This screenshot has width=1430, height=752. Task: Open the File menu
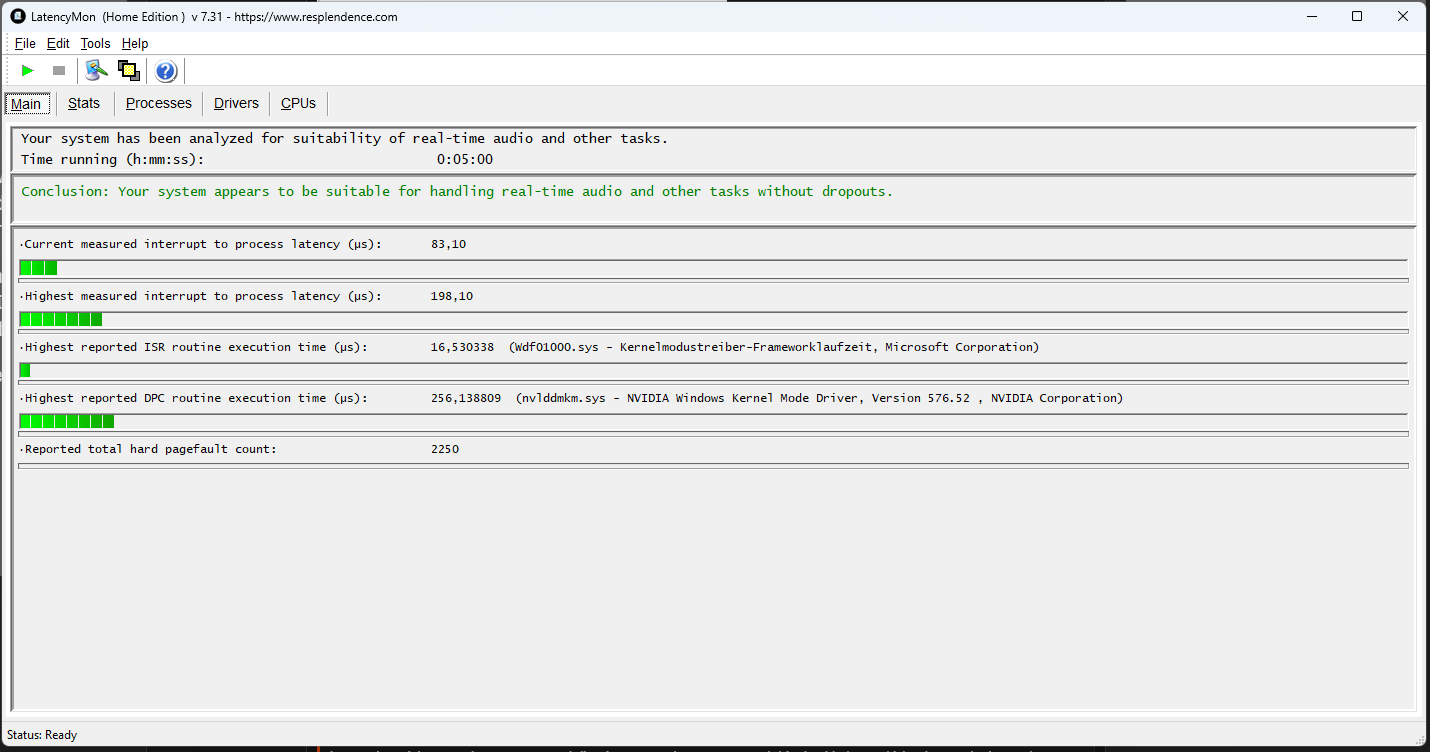click(x=25, y=43)
